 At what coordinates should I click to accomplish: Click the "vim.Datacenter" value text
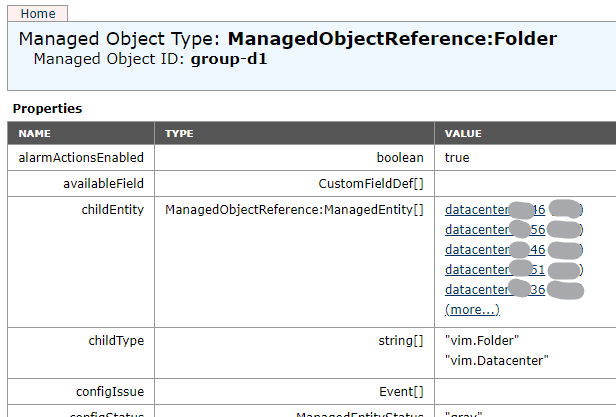tap(497, 360)
